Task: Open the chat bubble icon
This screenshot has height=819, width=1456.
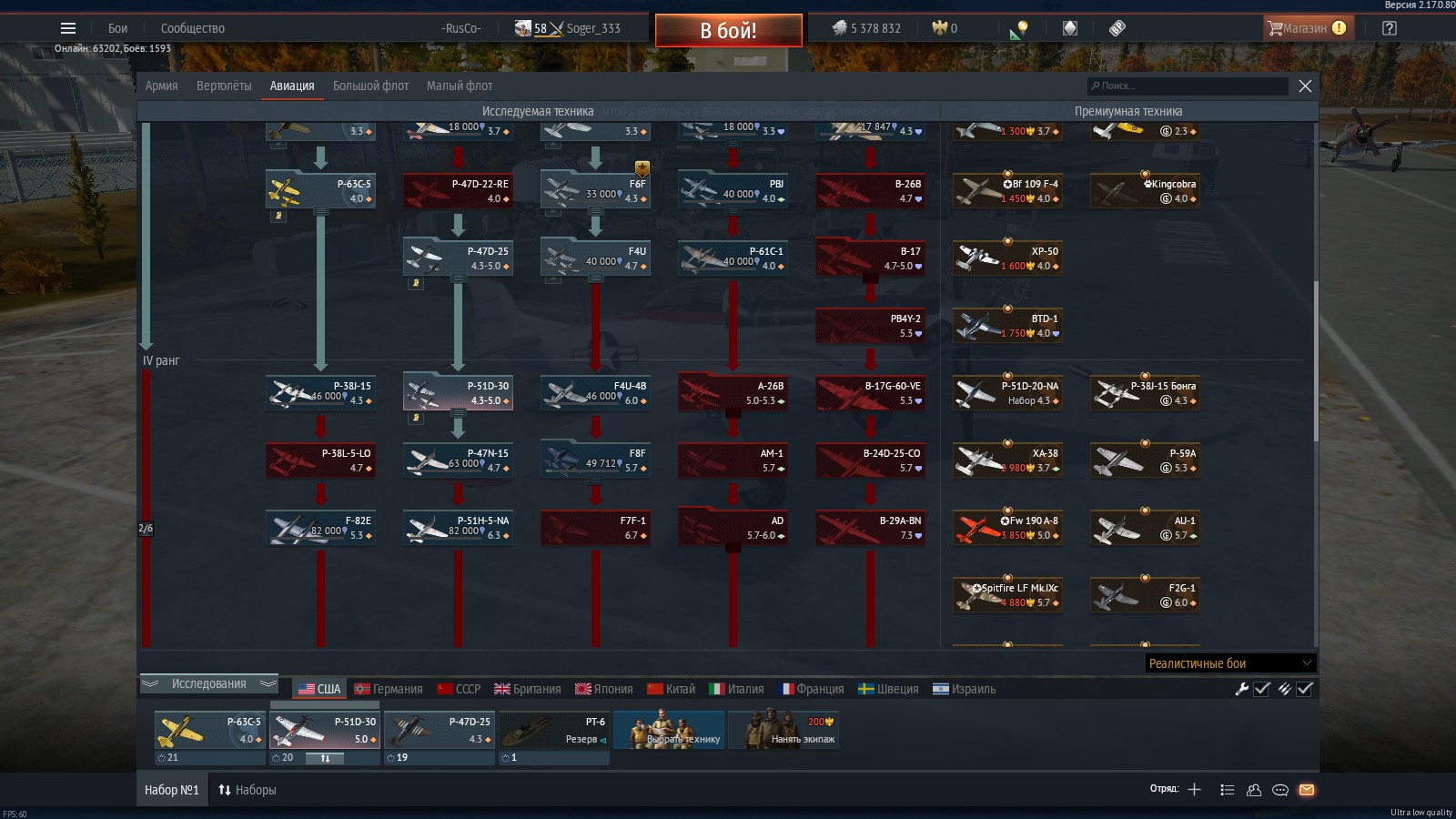Action: pyautogui.click(x=1280, y=790)
